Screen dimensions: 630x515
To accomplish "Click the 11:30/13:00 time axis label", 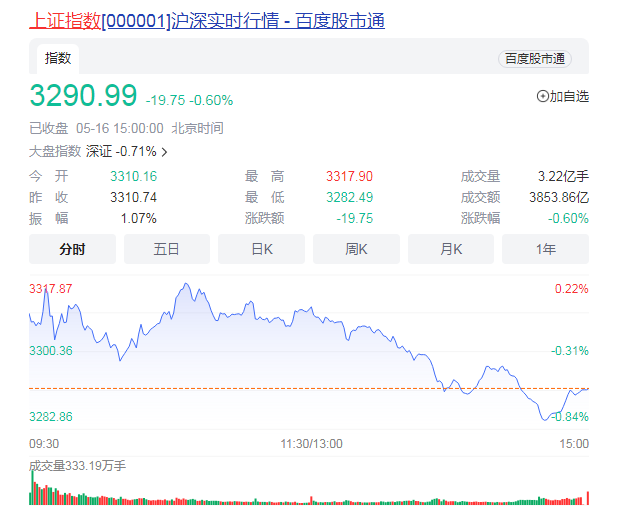I will pyautogui.click(x=311, y=443).
